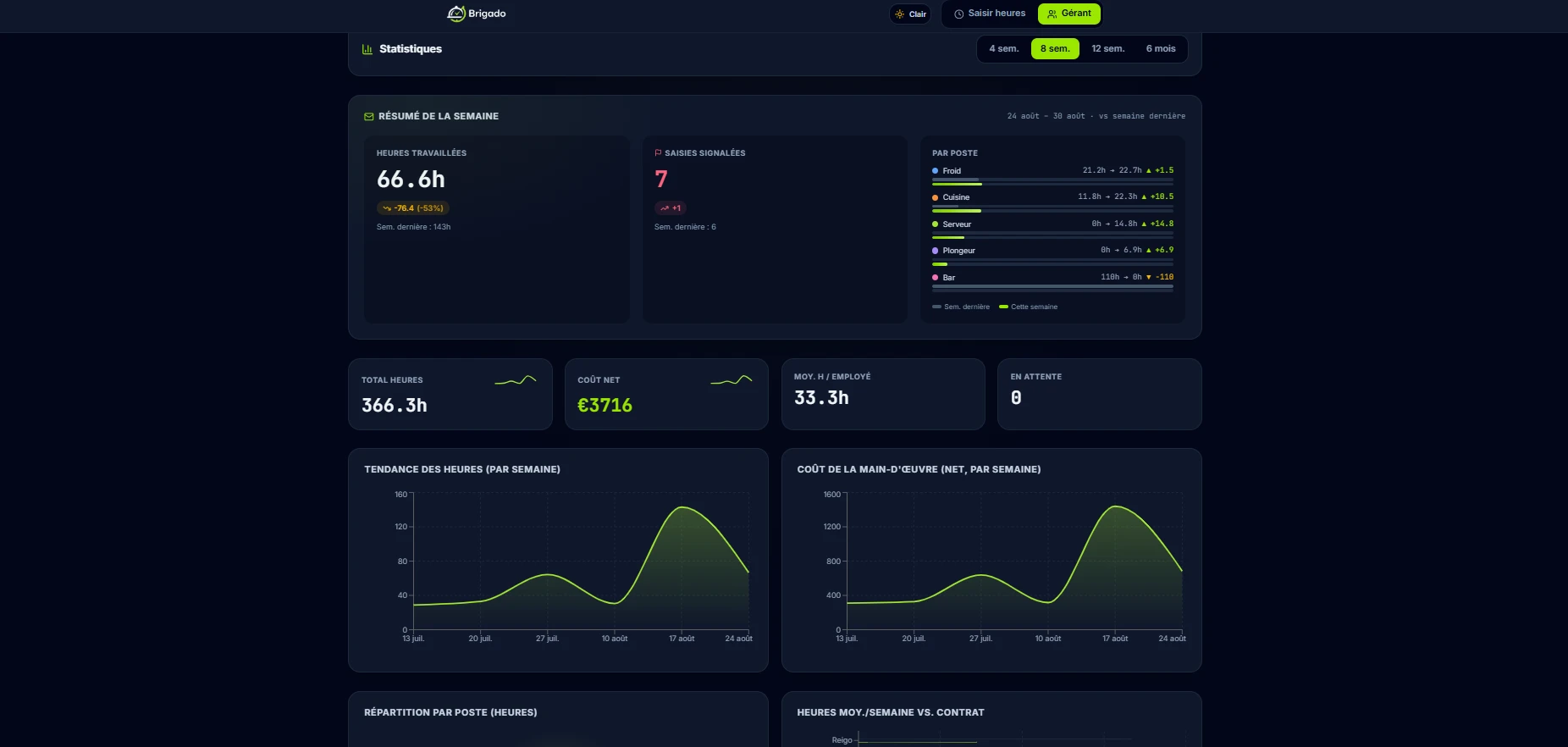The height and width of the screenshot is (747, 1568).
Task: Click the Sem. dernière legend entry
Action: 961,307
